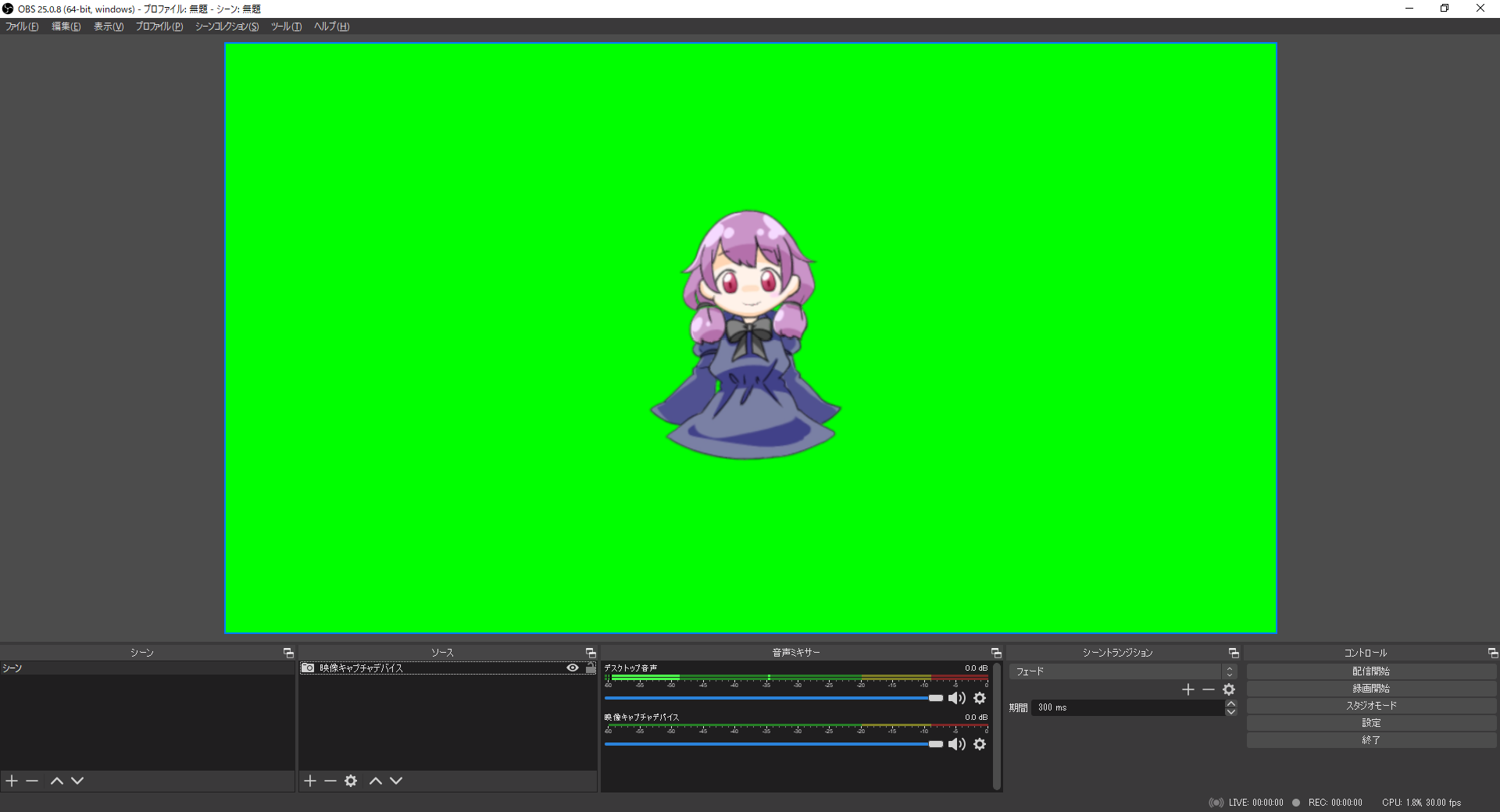The width and height of the screenshot is (1500, 812).
Task: Click CPU 1.8% 30.00 fps status
Action: [x=1421, y=803]
